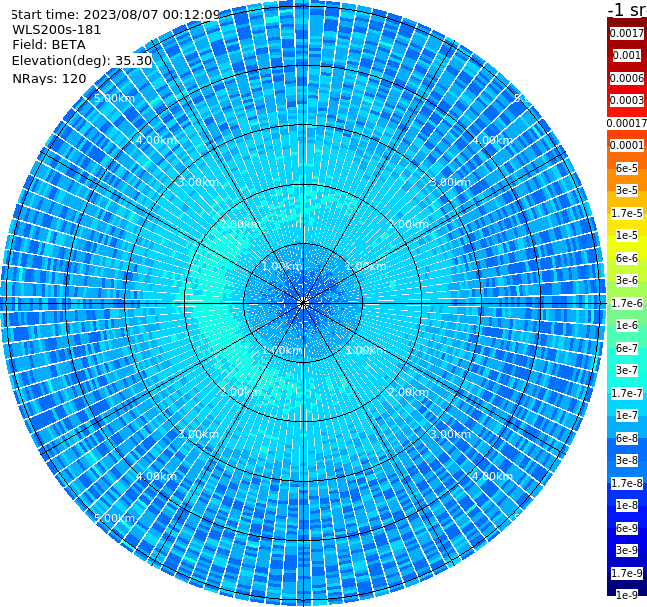Screen dimensions: 647x607
Task: Click the 'Field: BETA' label
Action: (x=49, y=45)
